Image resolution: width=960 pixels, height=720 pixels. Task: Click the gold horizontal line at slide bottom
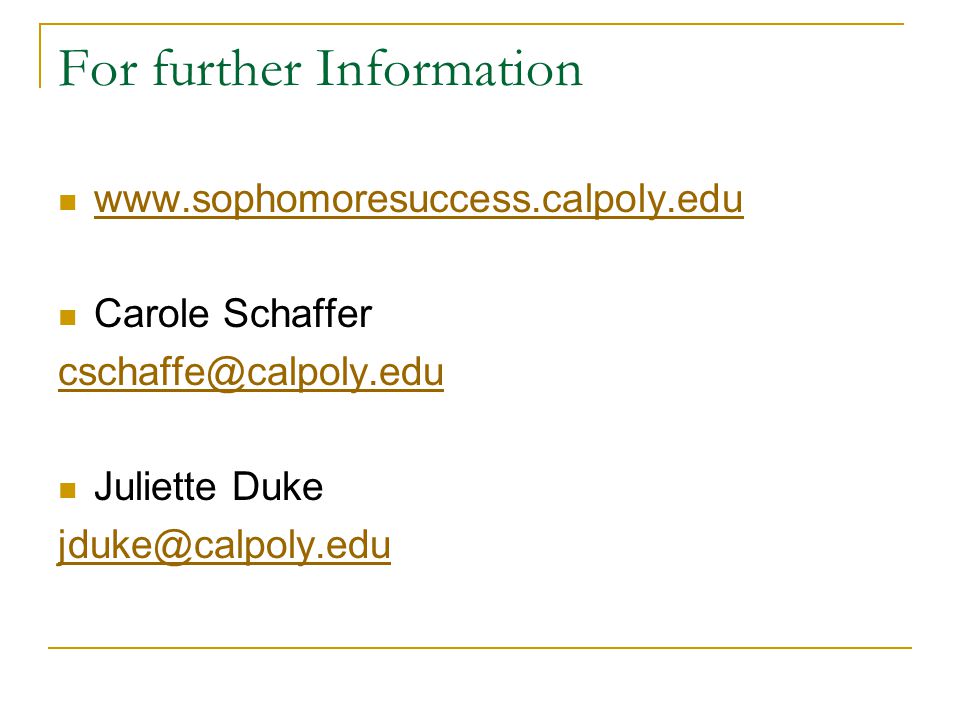(x=480, y=647)
